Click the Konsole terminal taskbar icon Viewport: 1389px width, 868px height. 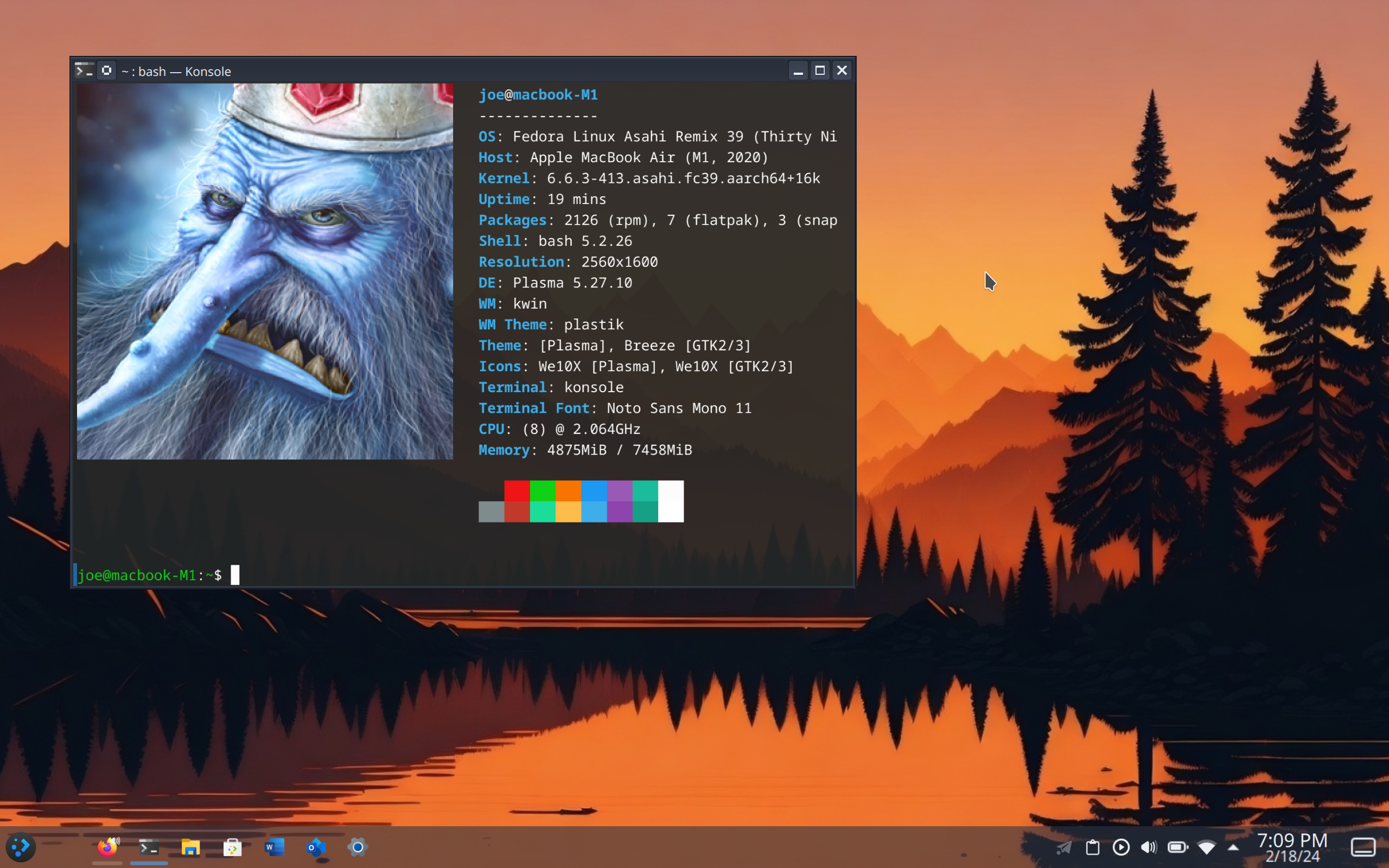coord(149,847)
